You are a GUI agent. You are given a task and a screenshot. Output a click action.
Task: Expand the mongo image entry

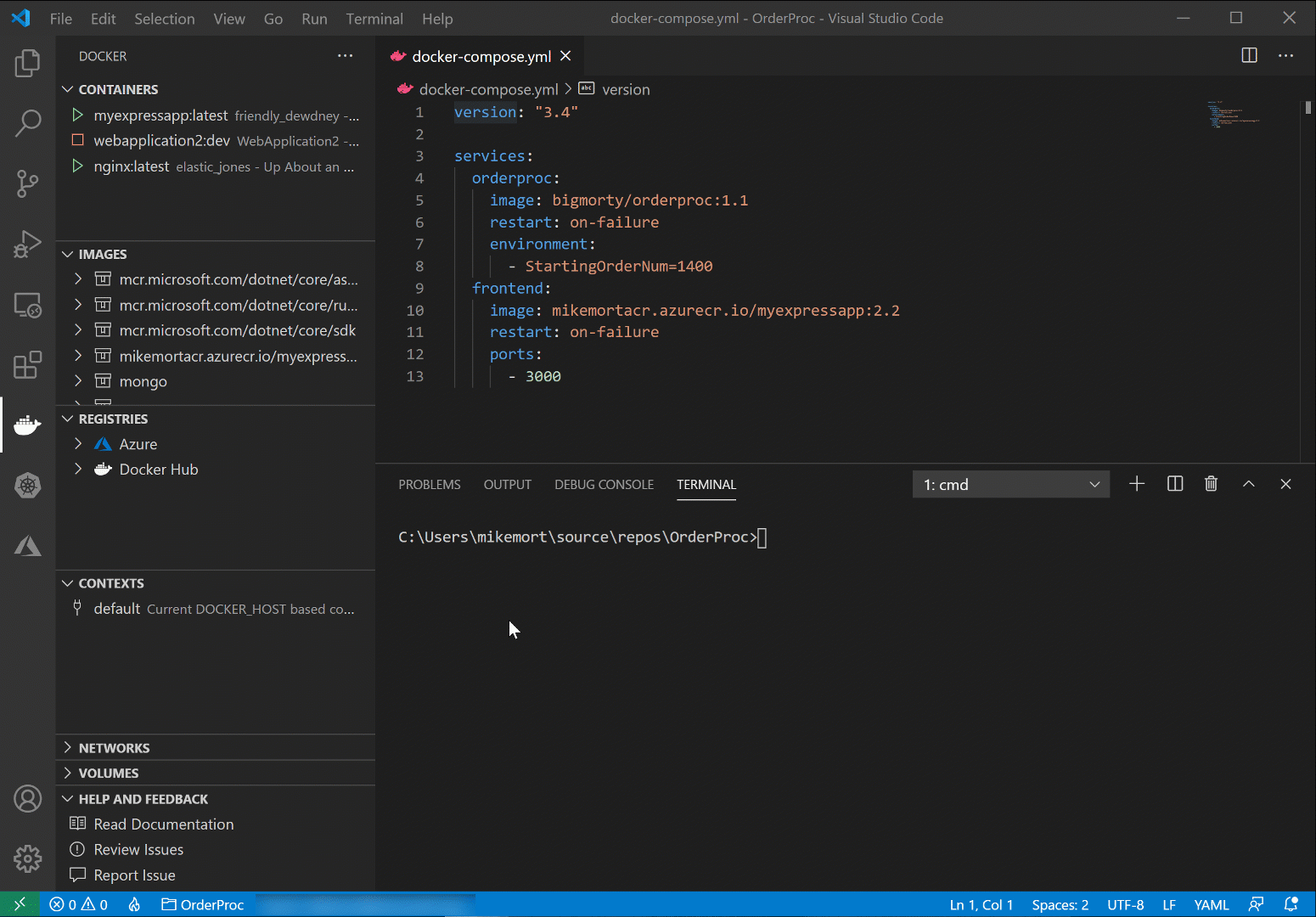[77, 381]
